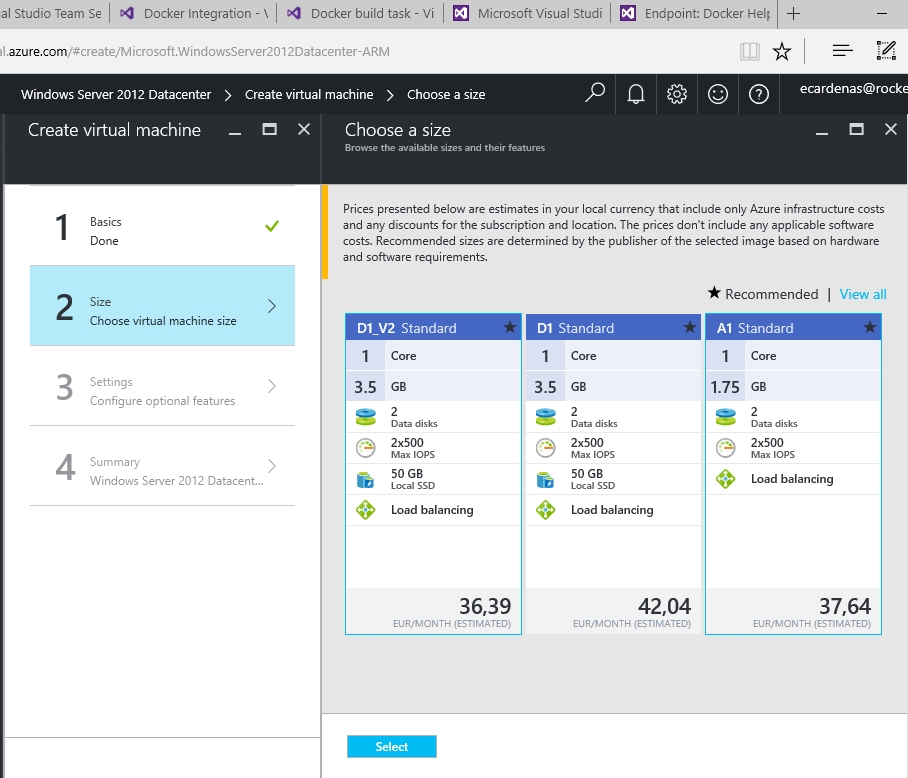Click the data disks icon in D1_V2 card
Image resolution: width=908 pixels, height=778 pixels.
[x=365, y=417]
